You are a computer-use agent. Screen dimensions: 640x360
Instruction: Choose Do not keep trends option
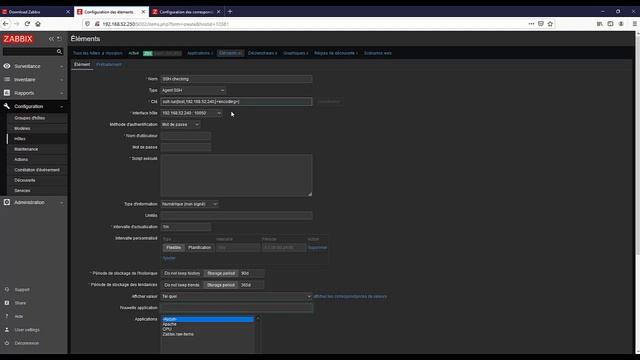pyautogui.click(x=182, y=285)
